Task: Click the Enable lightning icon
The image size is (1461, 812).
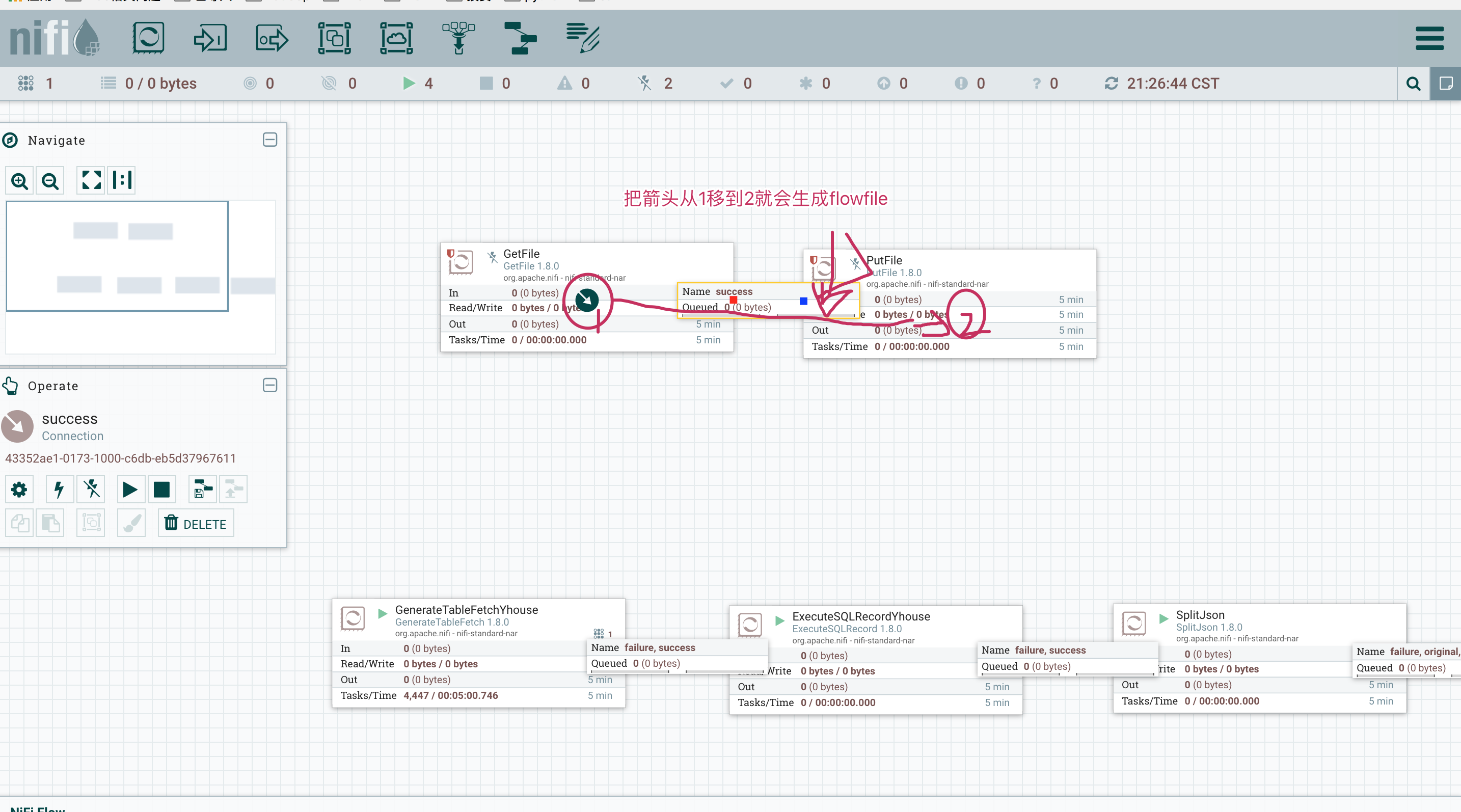Action: click(x=59, y=490)
